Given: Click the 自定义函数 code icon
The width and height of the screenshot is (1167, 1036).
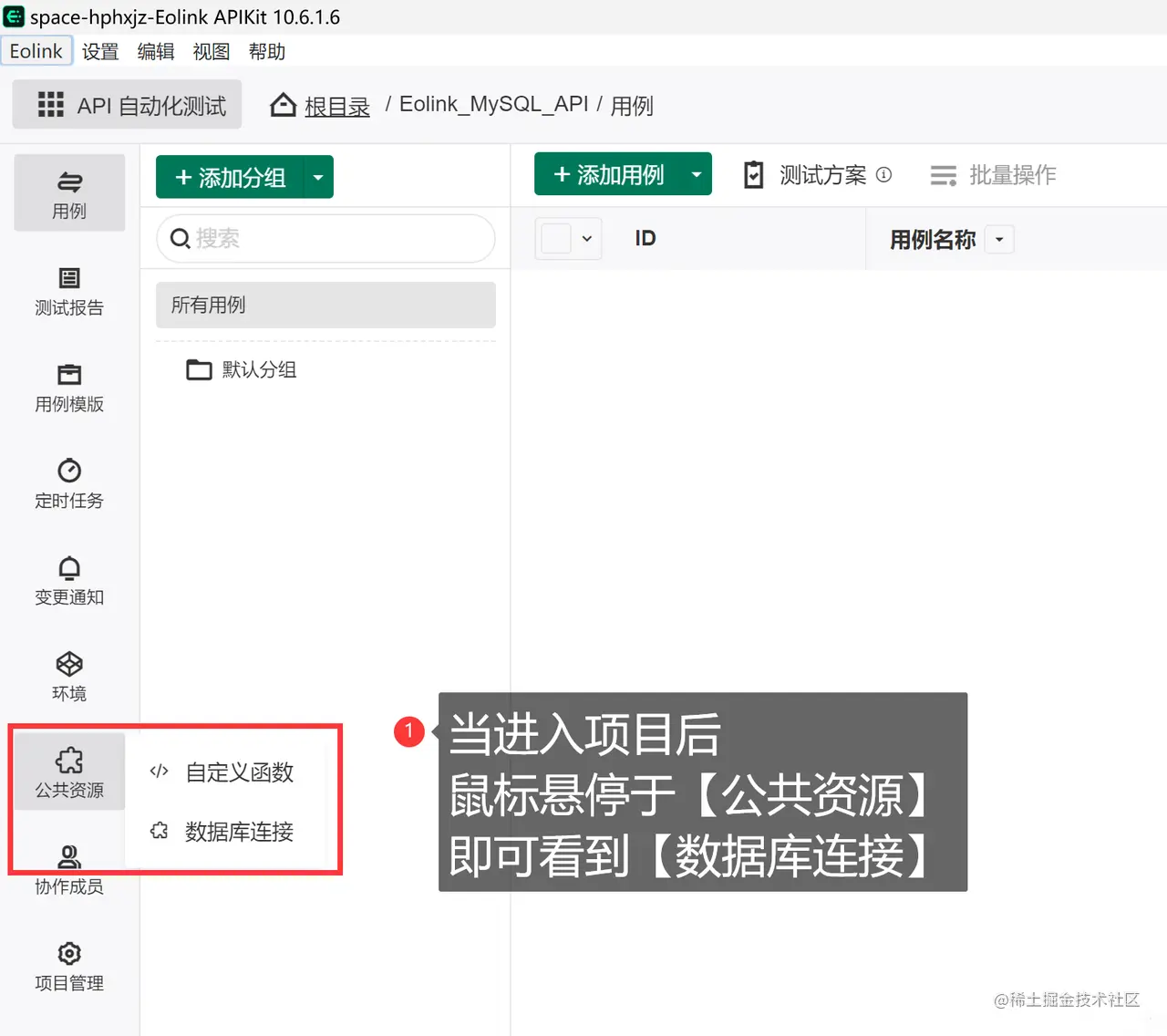Looking at the screenshot, I should point(159,772).
